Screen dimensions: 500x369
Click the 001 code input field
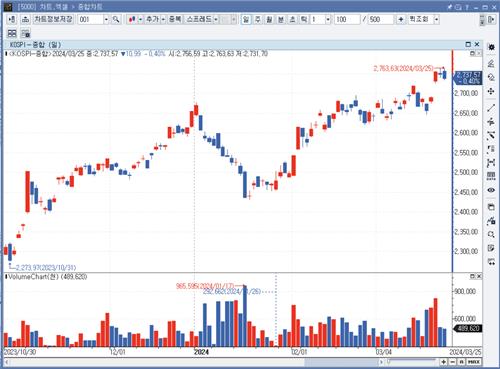point(91,19)
